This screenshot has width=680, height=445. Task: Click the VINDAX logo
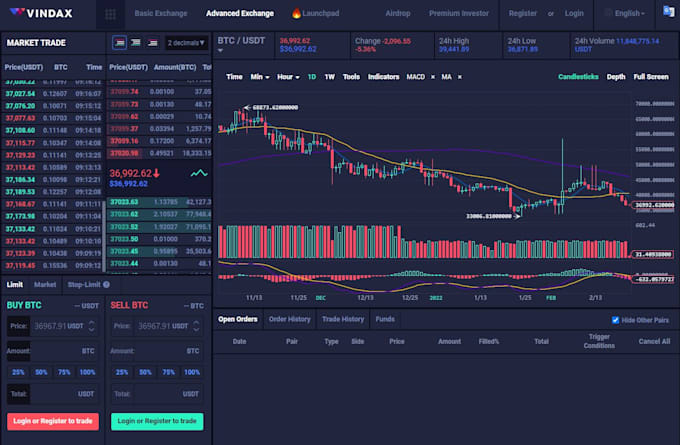point(41,13)
